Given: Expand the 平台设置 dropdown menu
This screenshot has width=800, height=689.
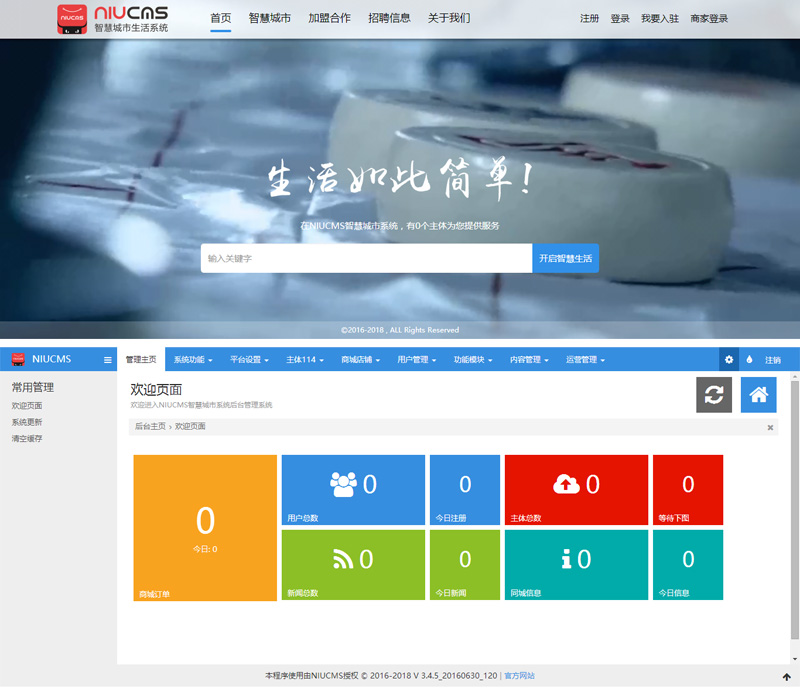Looking at the screenshot, I should point(249,360).
